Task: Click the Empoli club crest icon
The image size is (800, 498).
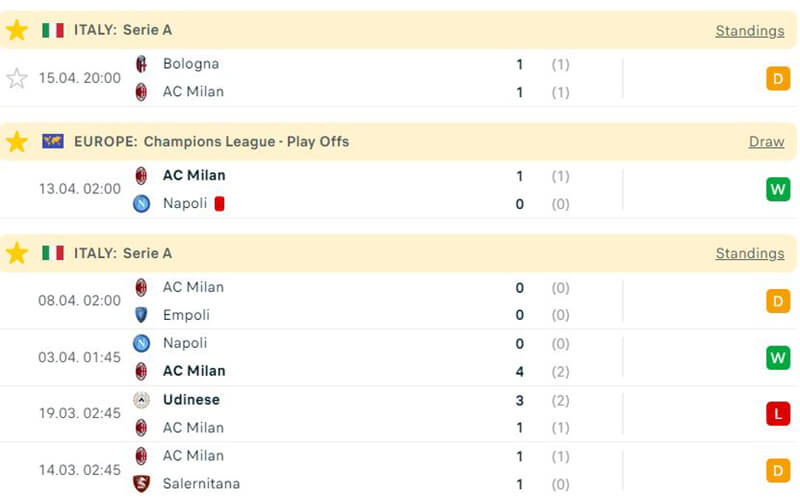Action: pyautogui.click(x=142, y=315)
